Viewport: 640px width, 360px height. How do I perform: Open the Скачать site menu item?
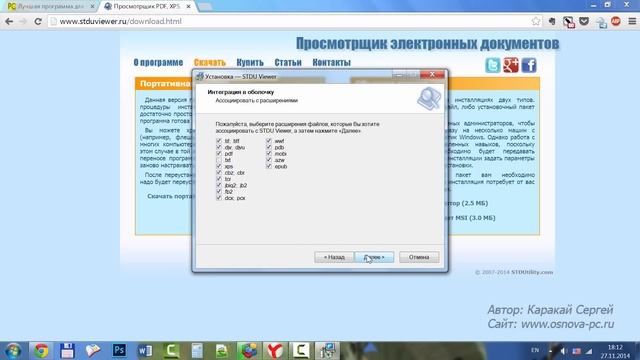click(x=209, y=62)
